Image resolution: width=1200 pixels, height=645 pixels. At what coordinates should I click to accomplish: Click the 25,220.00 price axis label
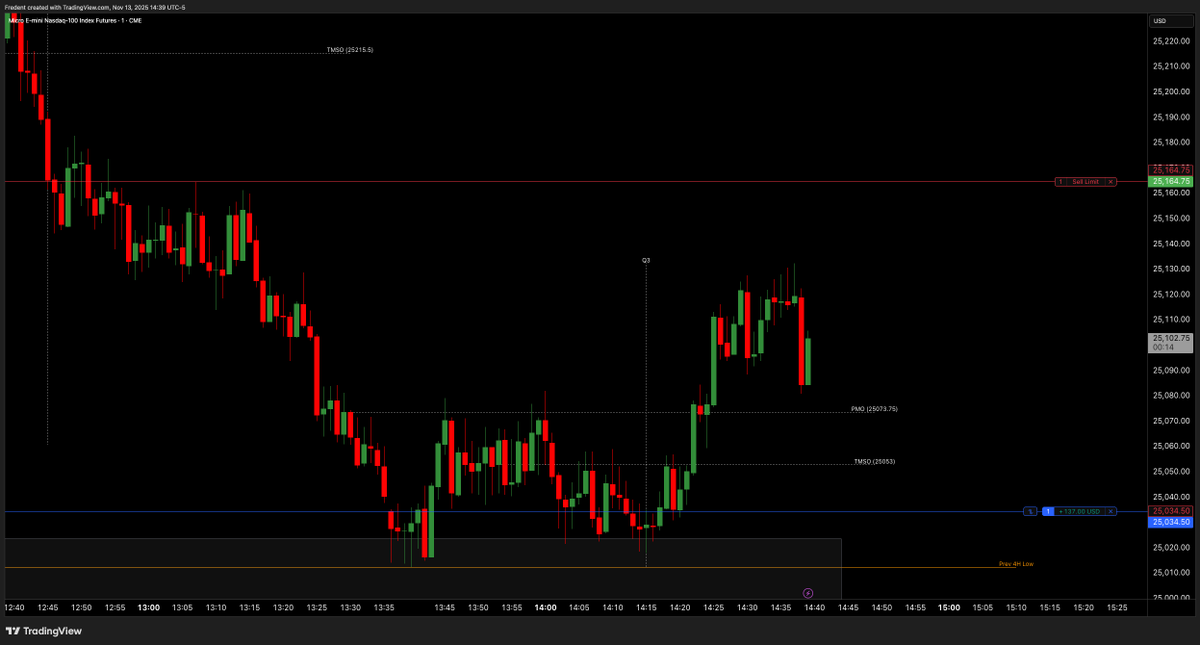tap(1170, 41)
